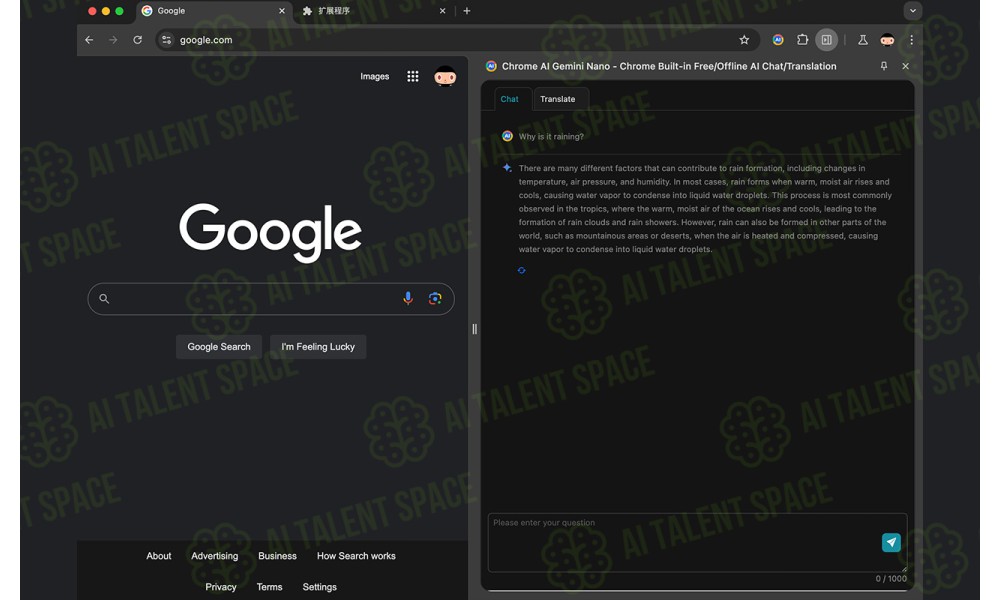
Task: Click the Google search input box
Action: (x=271, y=298)
